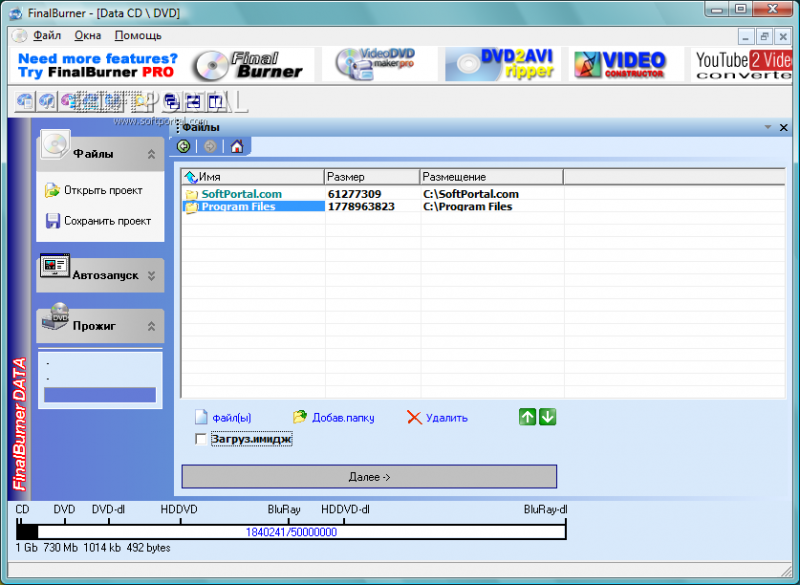Image resolution: width=800 pixels, height=585 pixels.
Task: Open the Файл menu
Action: pos(47,36)
